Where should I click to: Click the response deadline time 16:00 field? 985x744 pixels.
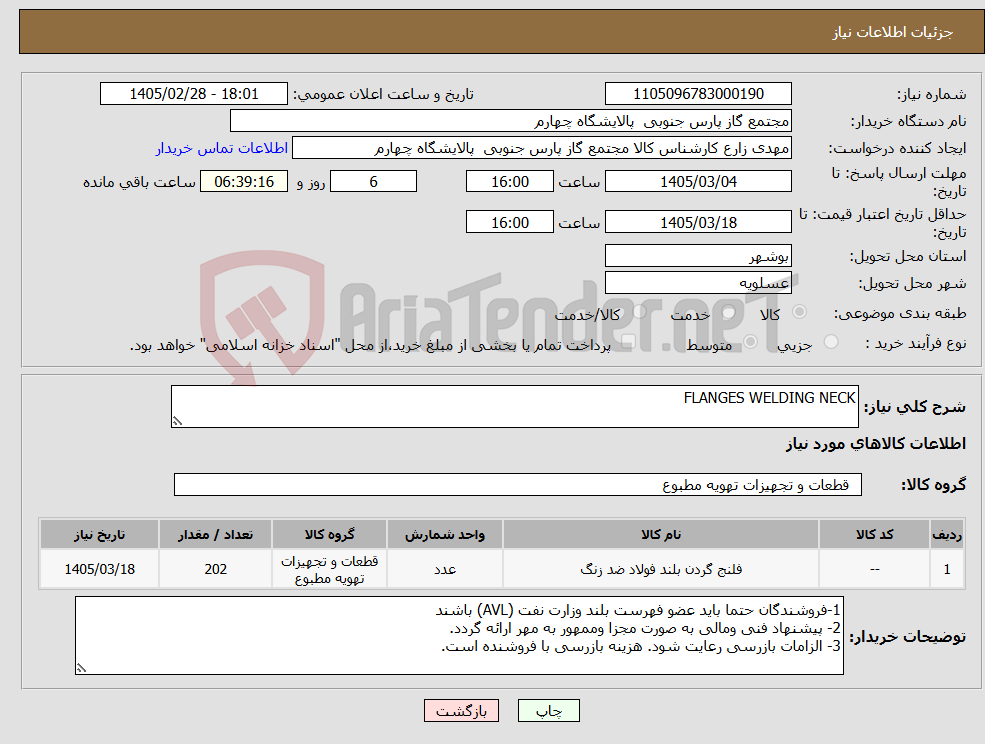(509, 182)
